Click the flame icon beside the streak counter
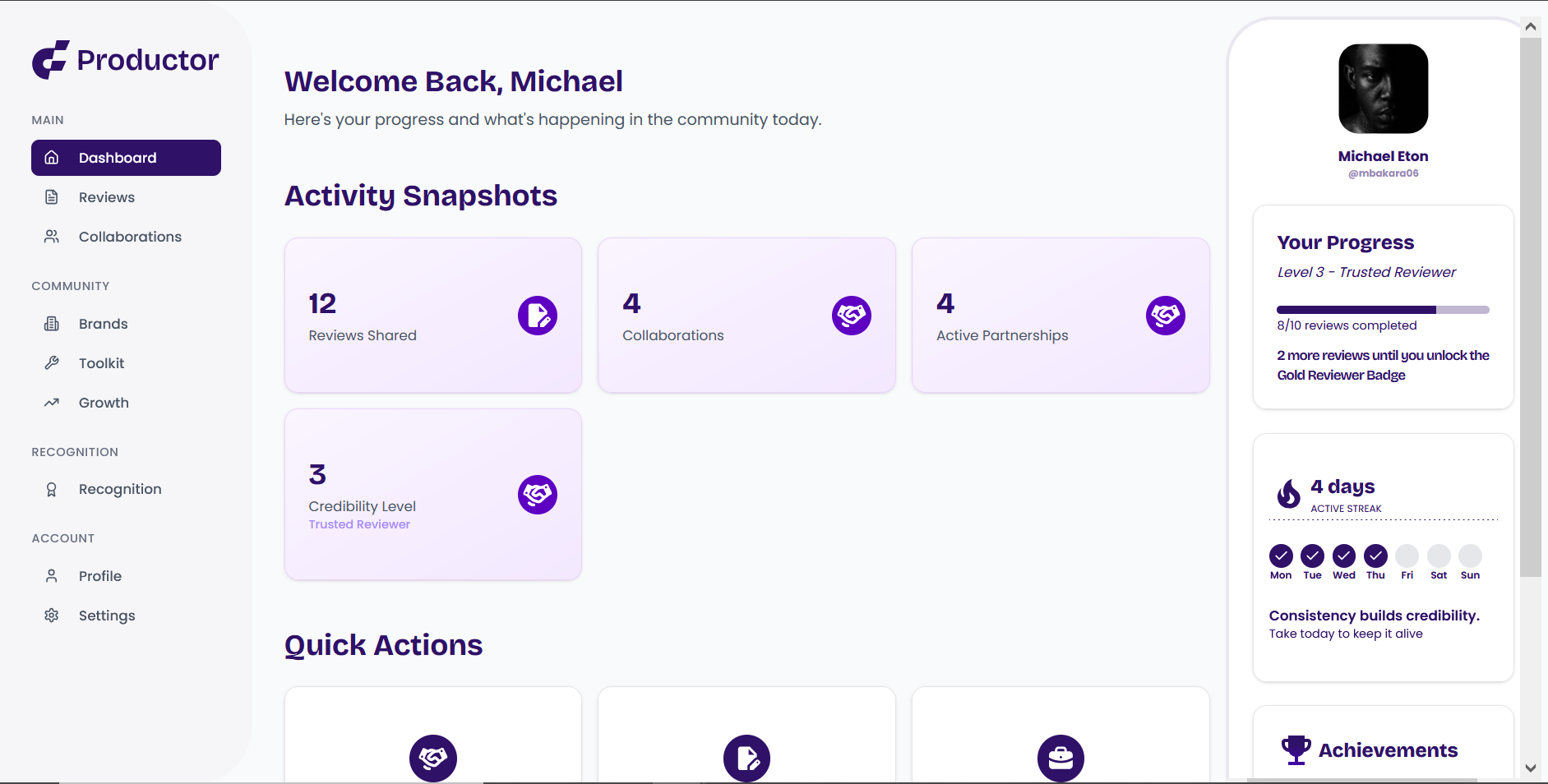Viewport: 1548px width, 784px height. tap(1289, 494)
